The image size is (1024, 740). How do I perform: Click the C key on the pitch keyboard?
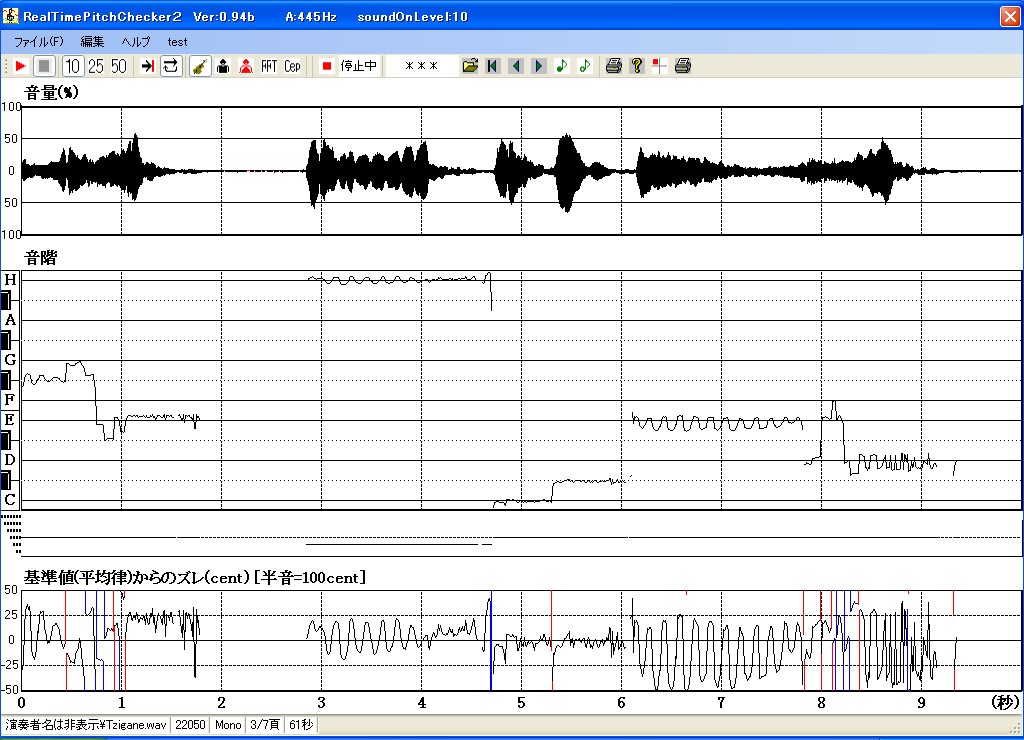10,500
